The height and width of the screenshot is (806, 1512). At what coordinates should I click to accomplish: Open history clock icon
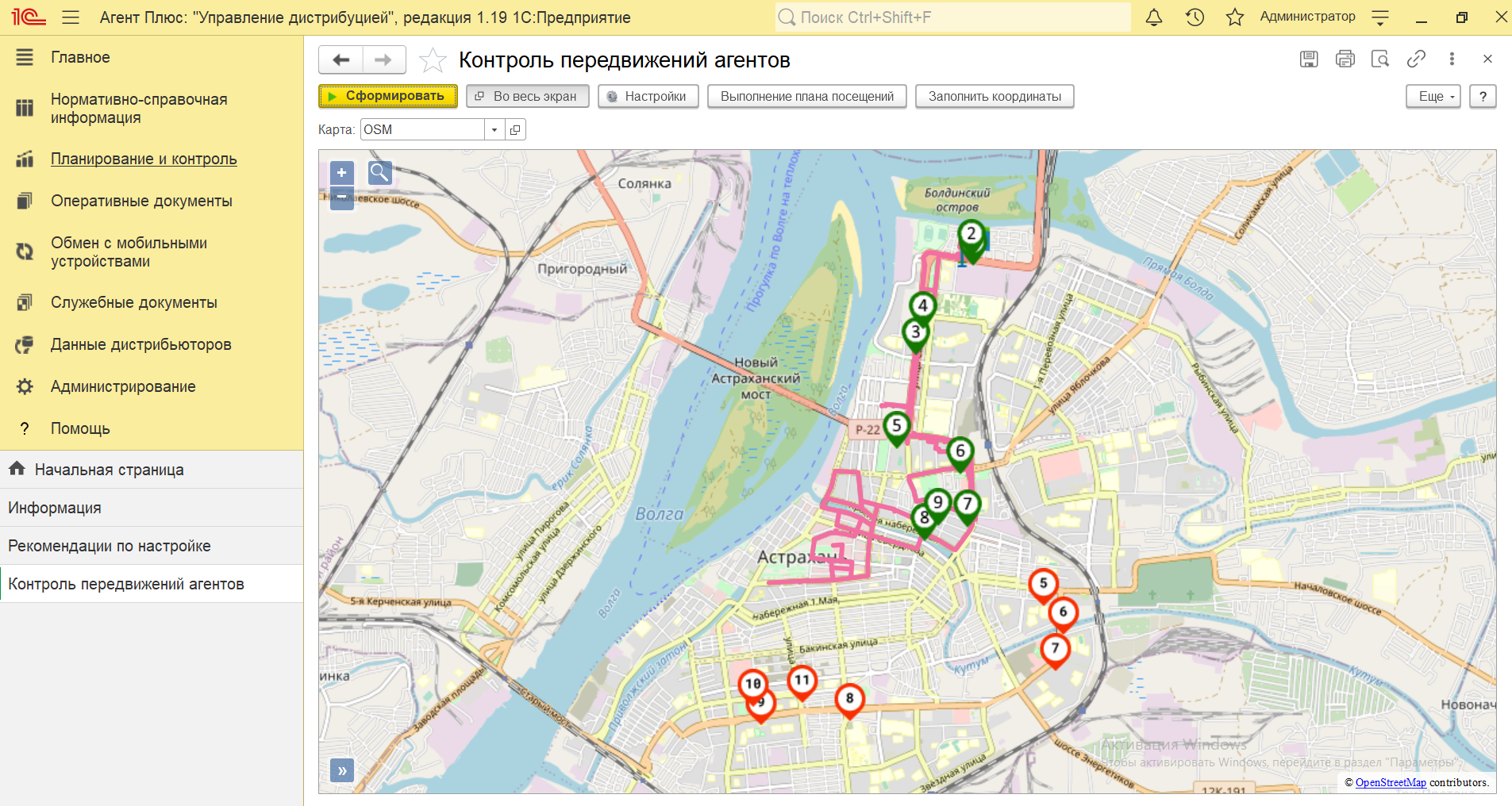[x=1195, y=17]
